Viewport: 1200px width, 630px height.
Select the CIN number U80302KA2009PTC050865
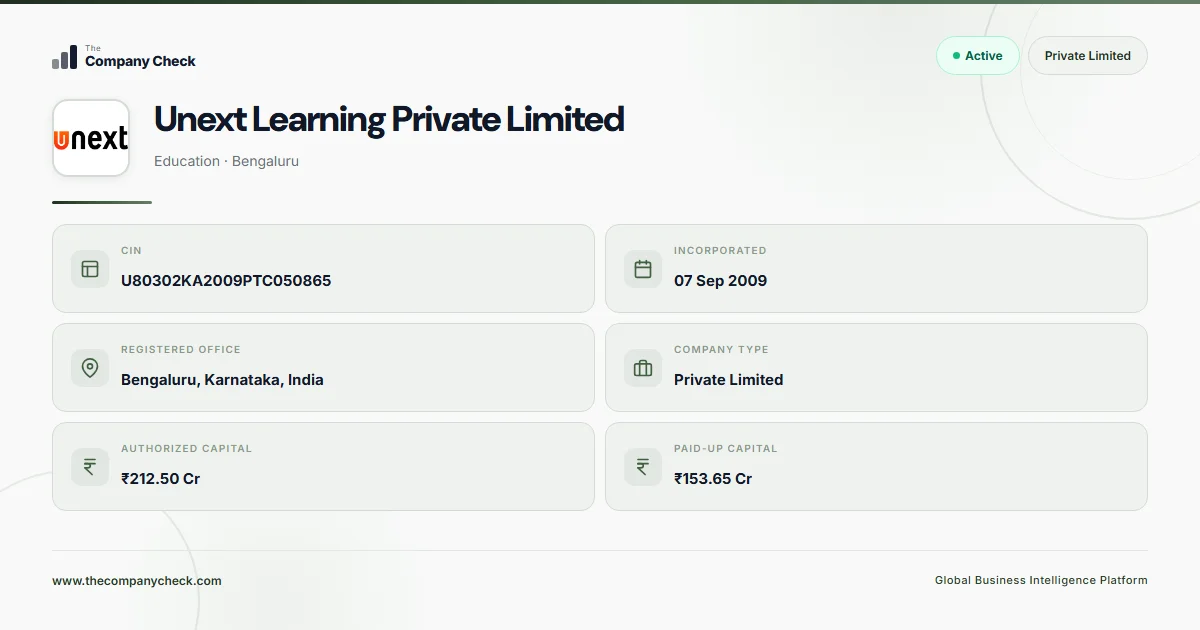[x=226, y=281]
